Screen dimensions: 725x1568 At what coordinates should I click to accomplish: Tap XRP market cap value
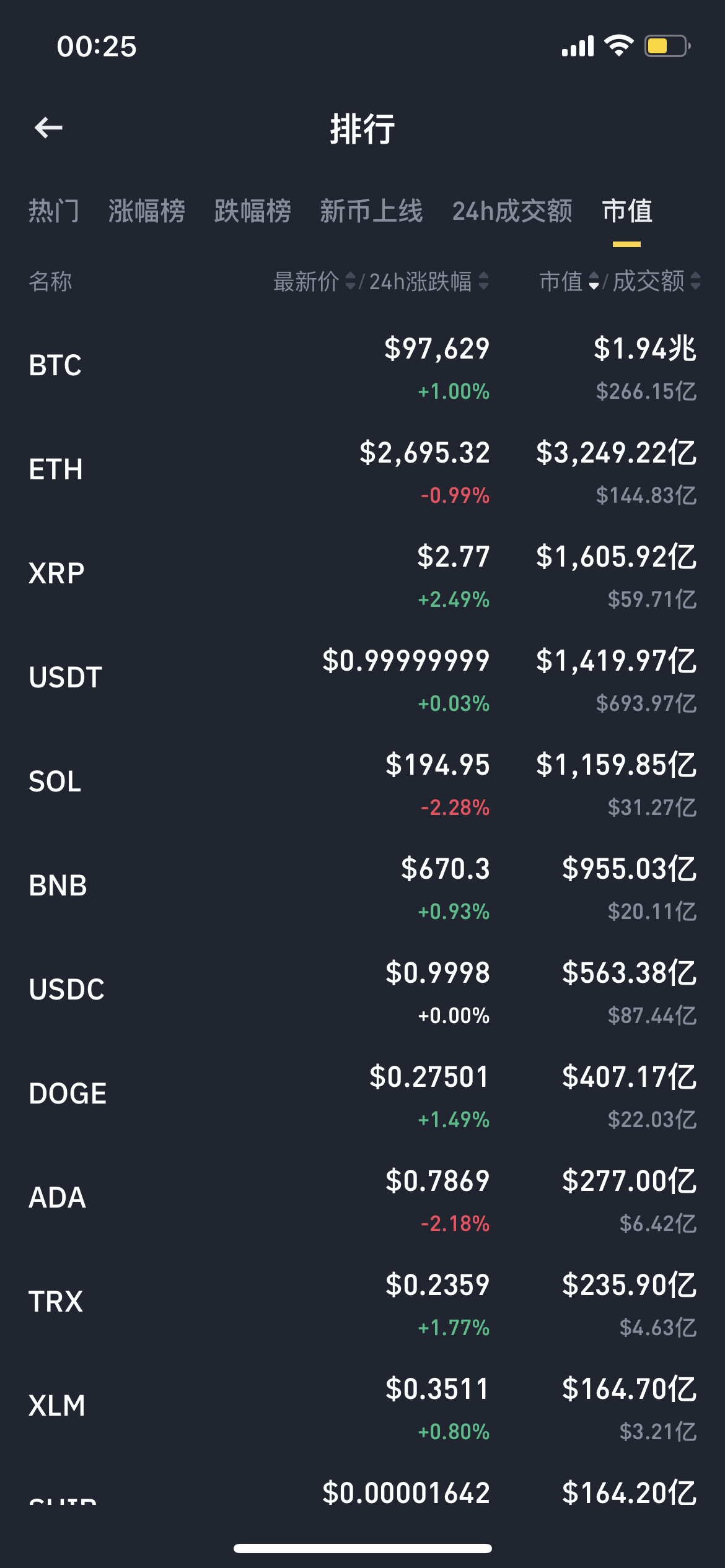(616, 557)
